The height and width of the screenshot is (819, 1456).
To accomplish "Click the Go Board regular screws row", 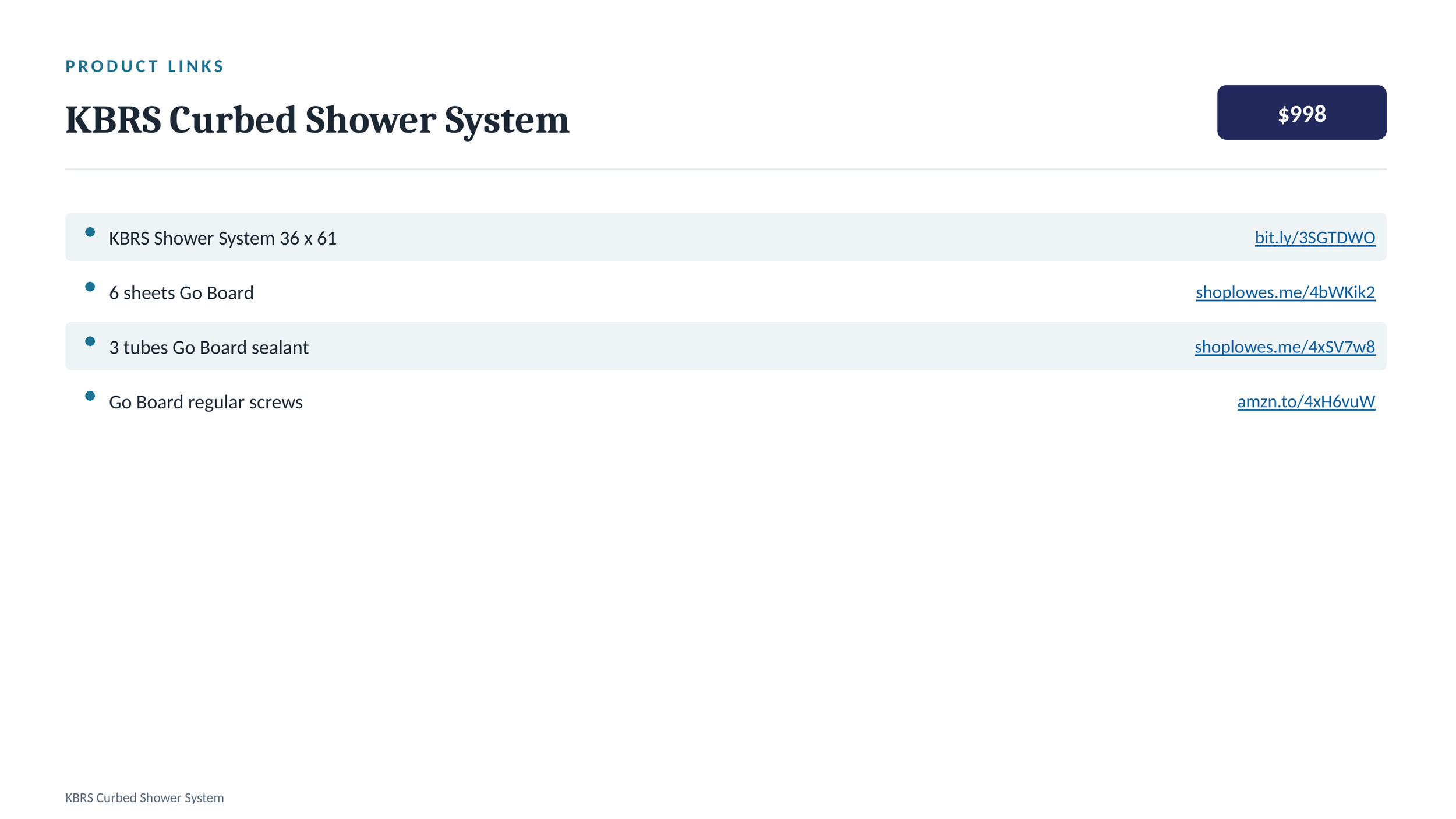I will 726,401.
